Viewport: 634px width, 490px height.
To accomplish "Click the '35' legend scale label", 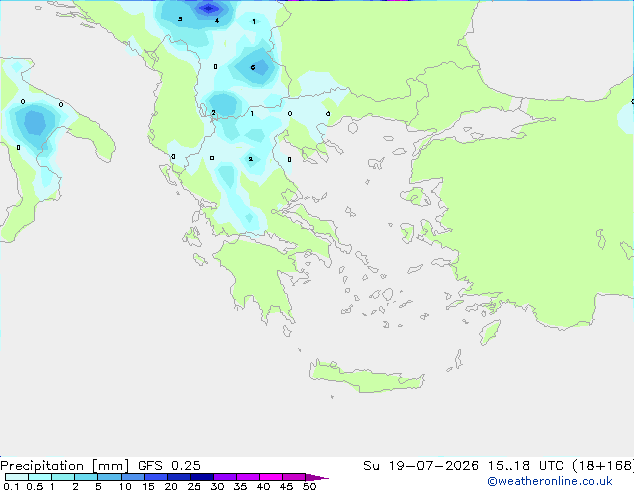I will (240, 486).
